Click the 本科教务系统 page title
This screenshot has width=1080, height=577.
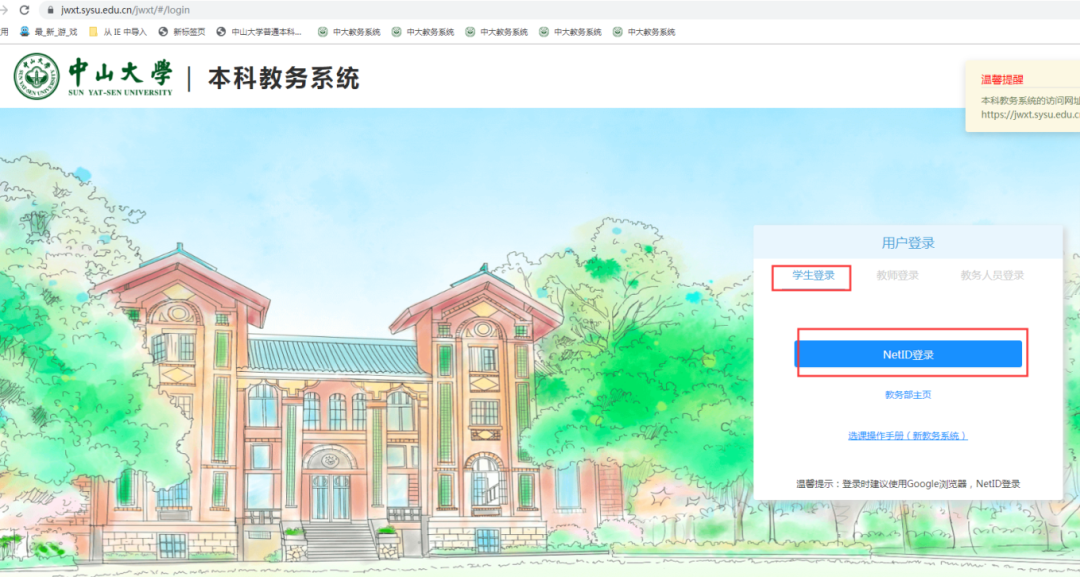(x=284, y=78)
